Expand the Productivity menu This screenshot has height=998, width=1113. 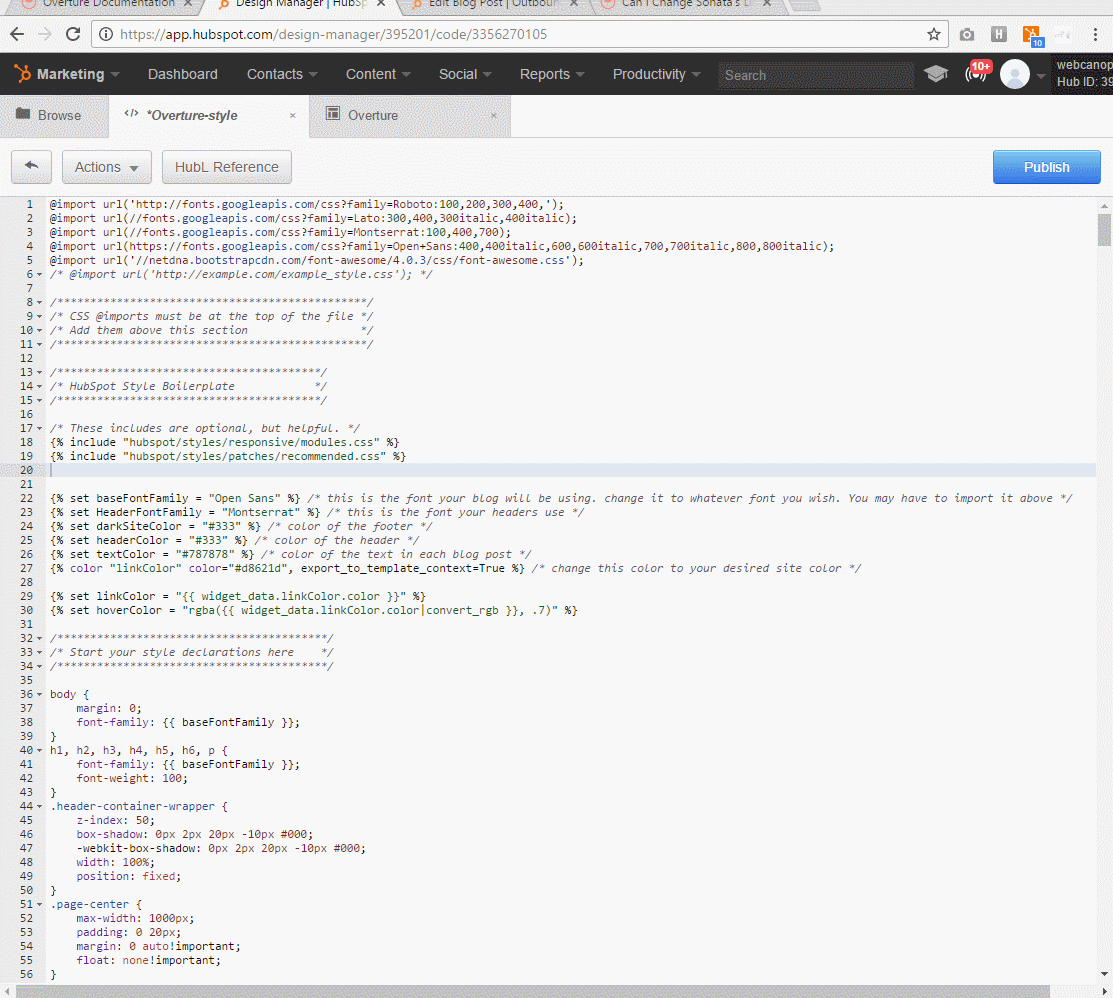coord(657,74)
